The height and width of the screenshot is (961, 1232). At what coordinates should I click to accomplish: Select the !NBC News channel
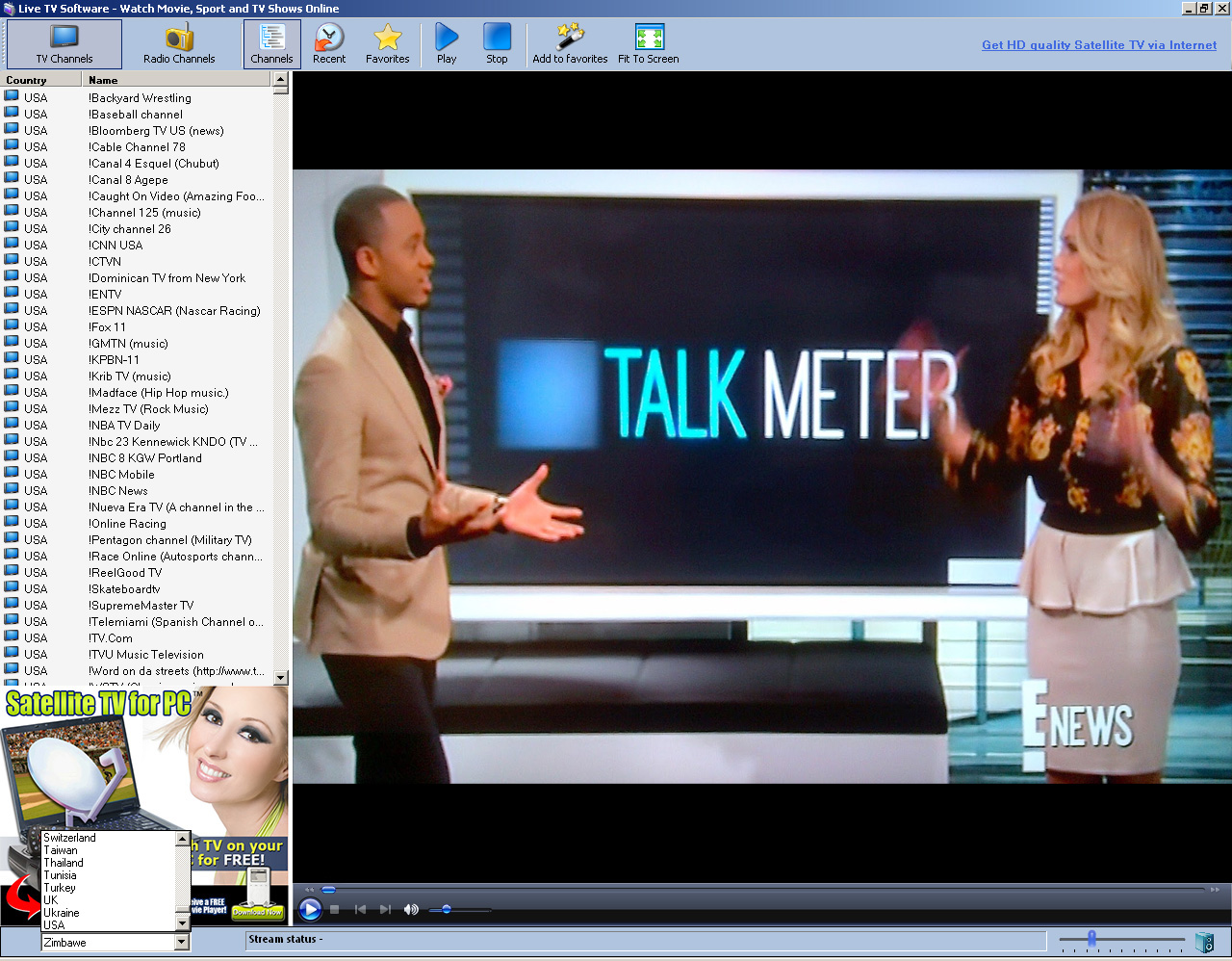point(118,491)
